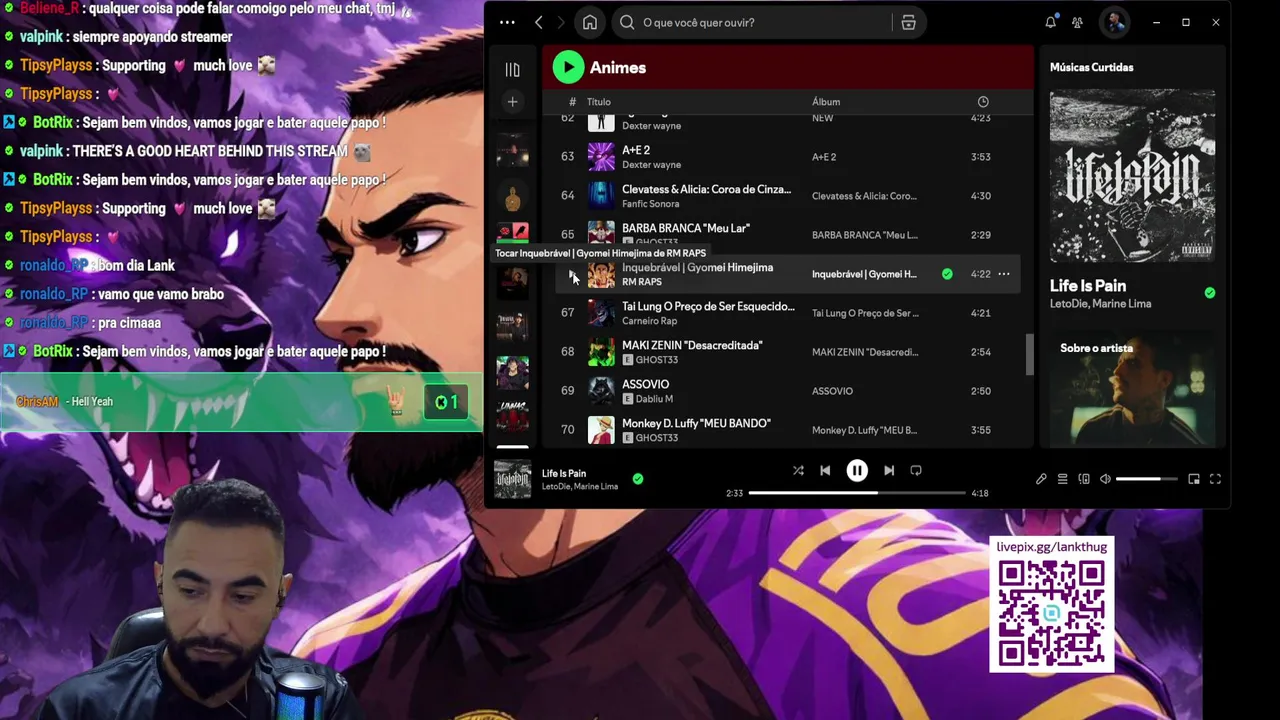The width and height of the screenshot is (1280, 720).
Task: Click cover art thumbnail of track 70
Action: [601, 430]
